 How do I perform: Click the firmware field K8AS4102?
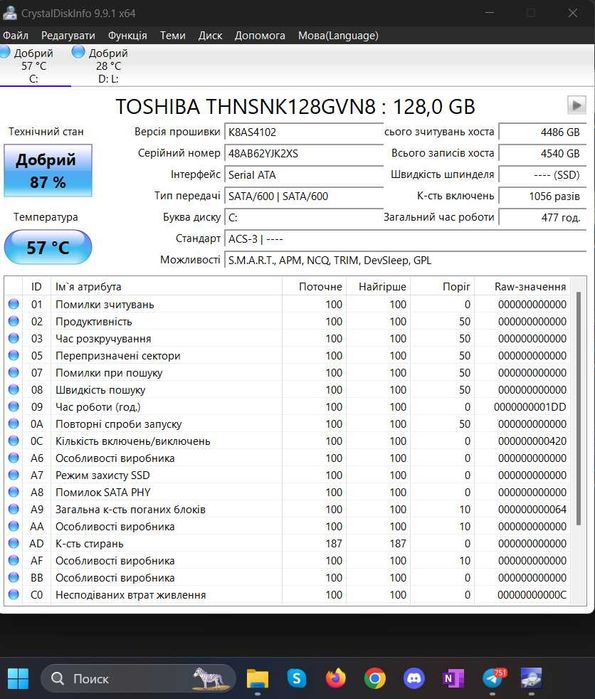(x=304, y=132)
